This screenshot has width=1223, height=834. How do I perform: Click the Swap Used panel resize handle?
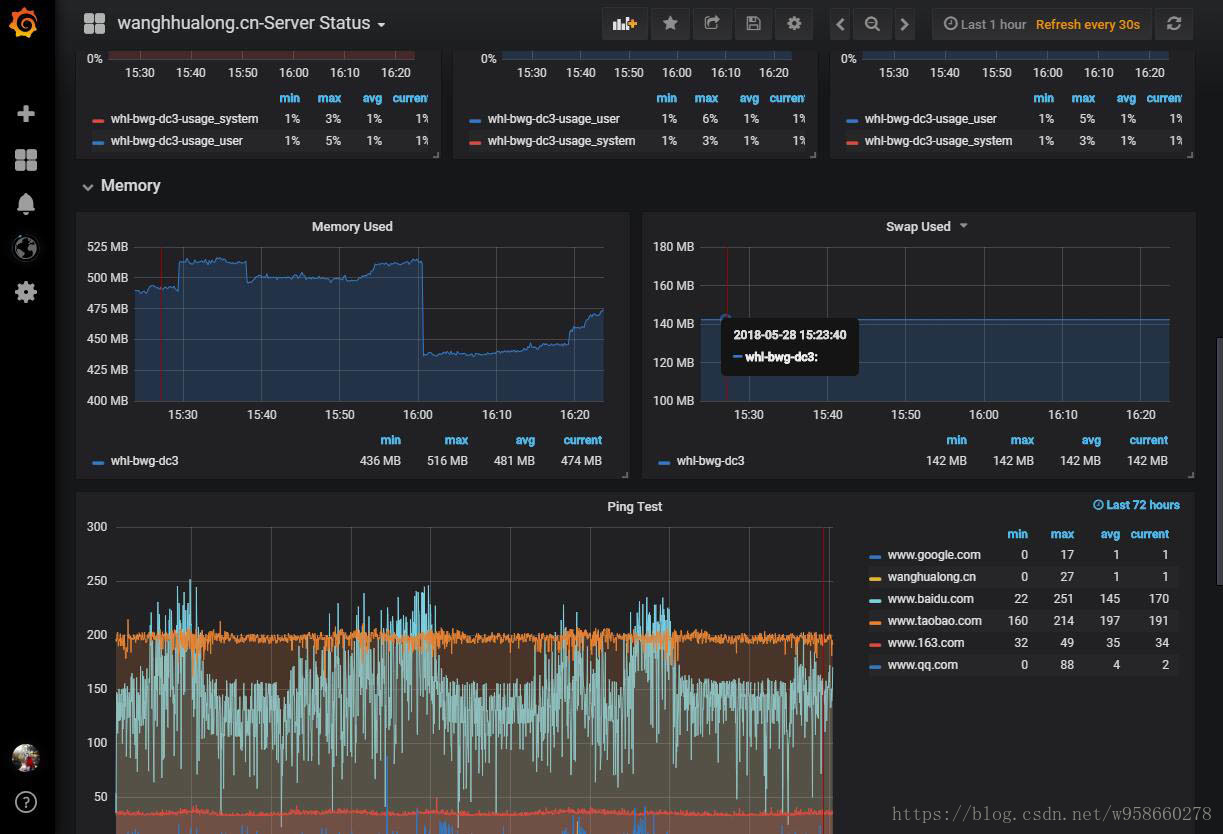[1191, 475]
